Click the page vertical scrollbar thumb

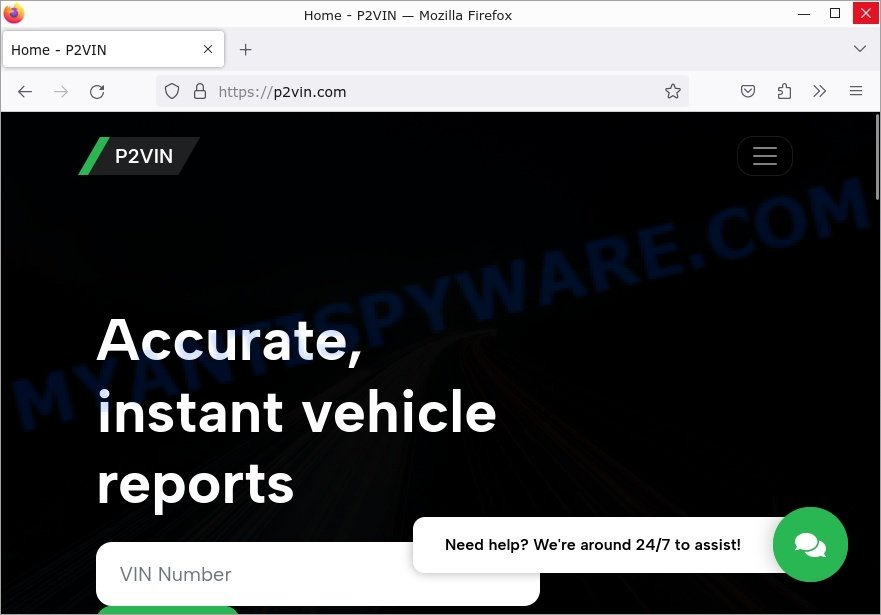point(877,157)
